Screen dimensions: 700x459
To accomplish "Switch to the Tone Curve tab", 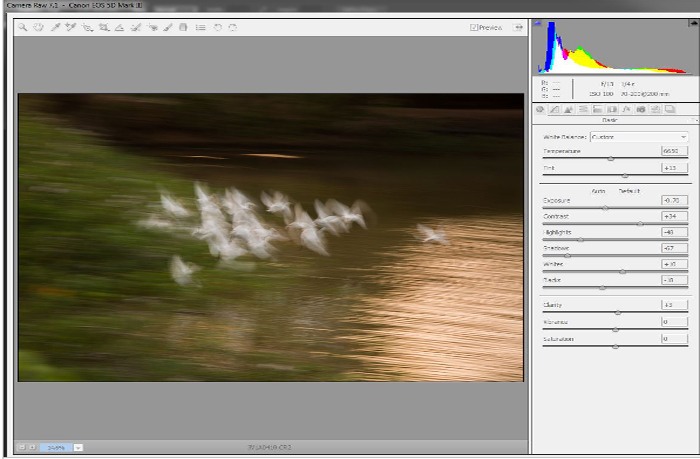I will [554, 109].
